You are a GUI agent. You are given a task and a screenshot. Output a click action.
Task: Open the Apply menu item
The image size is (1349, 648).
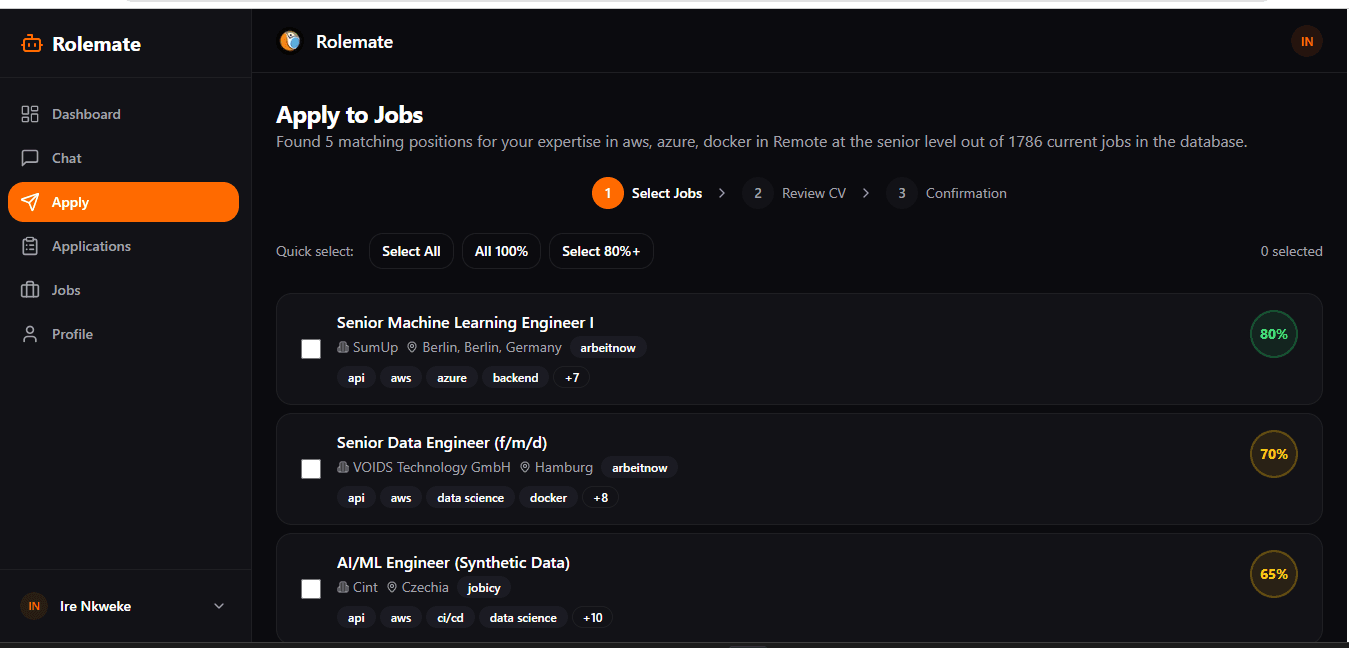pos(123,202)
